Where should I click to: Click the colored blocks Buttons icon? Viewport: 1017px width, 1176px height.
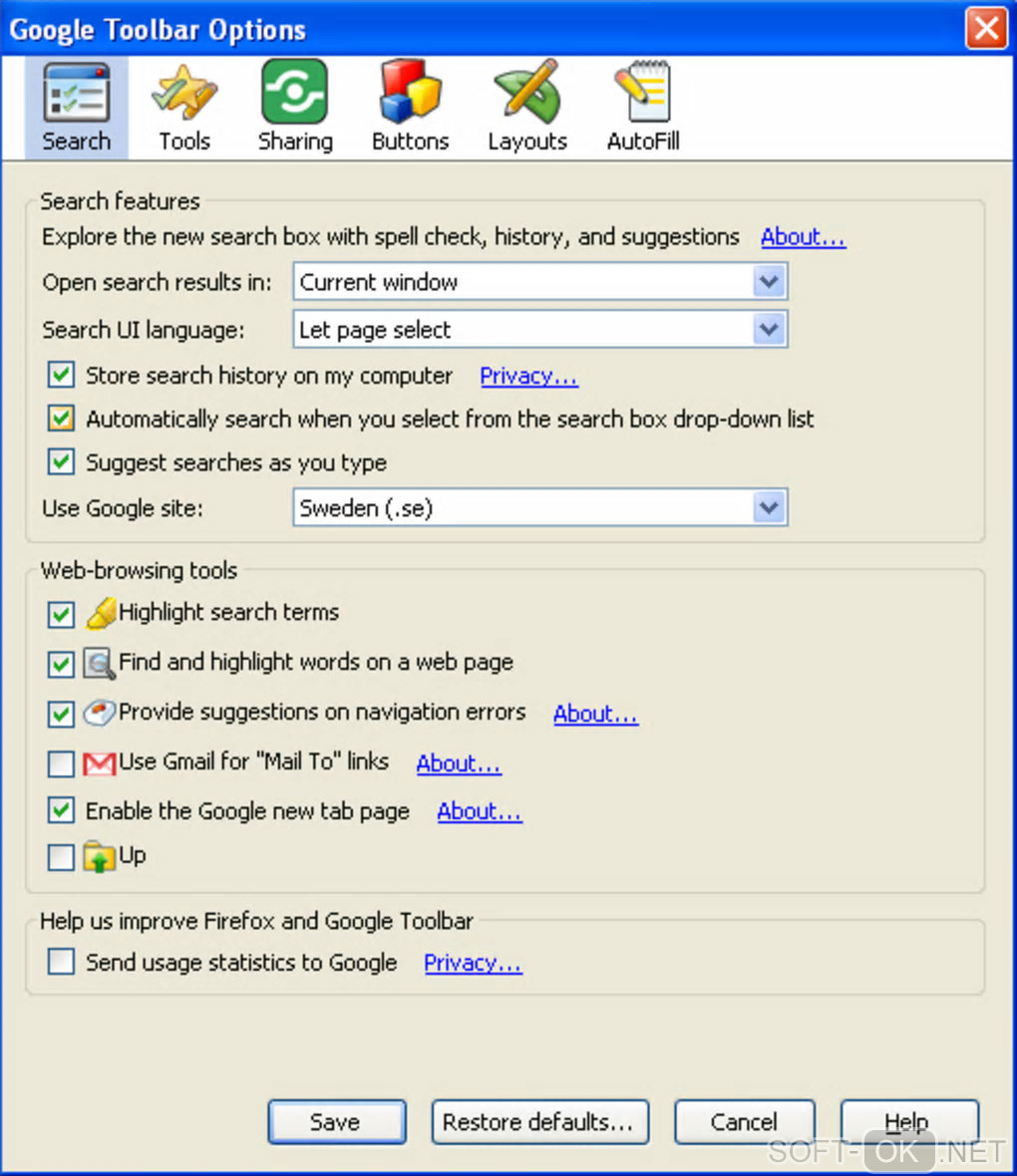[410, 92]
